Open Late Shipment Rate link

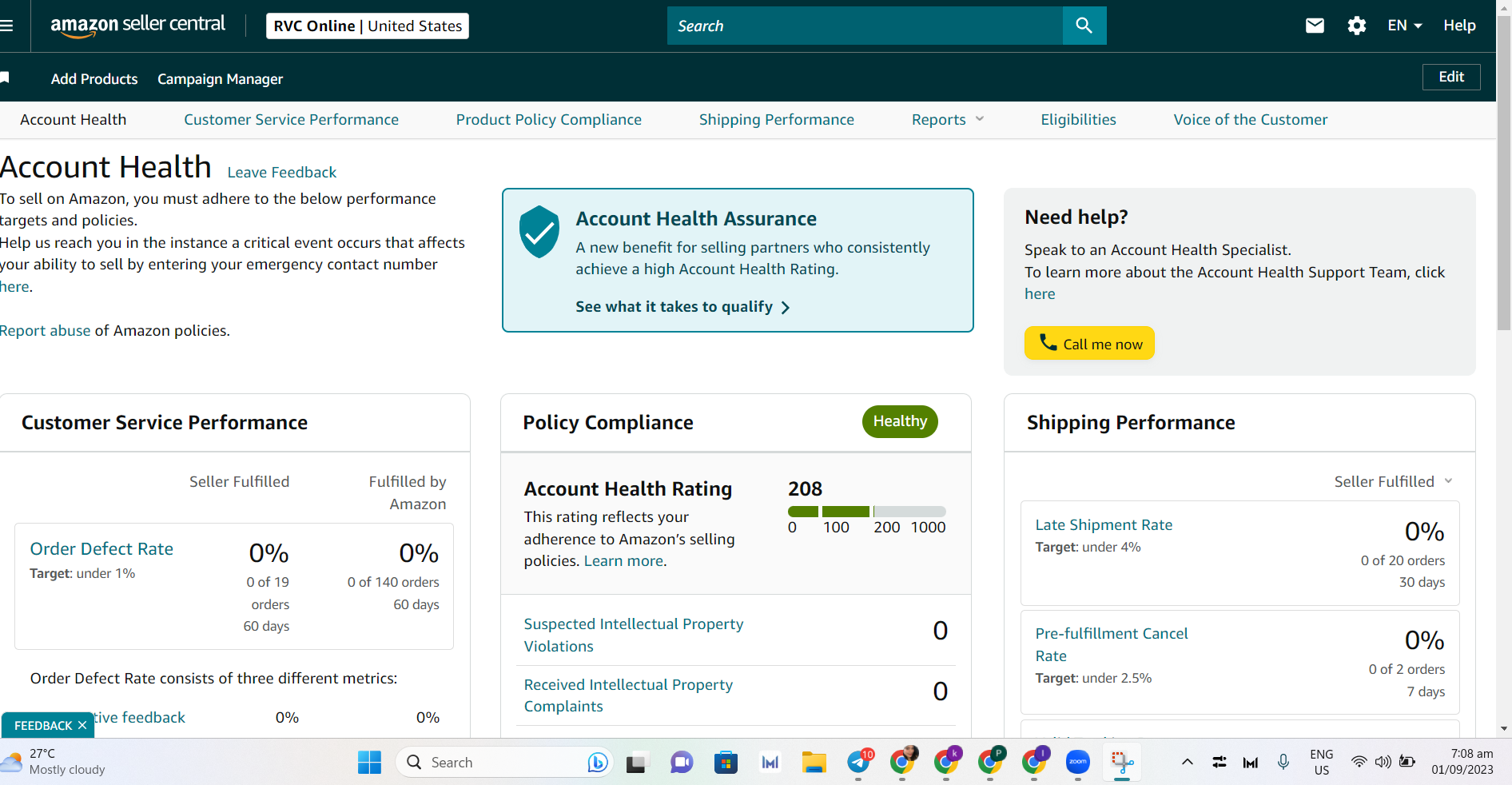coord(1104,525)
